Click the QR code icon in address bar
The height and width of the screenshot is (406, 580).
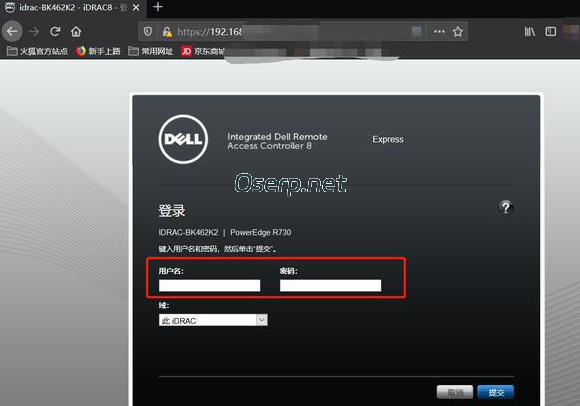tap(417, 31)
